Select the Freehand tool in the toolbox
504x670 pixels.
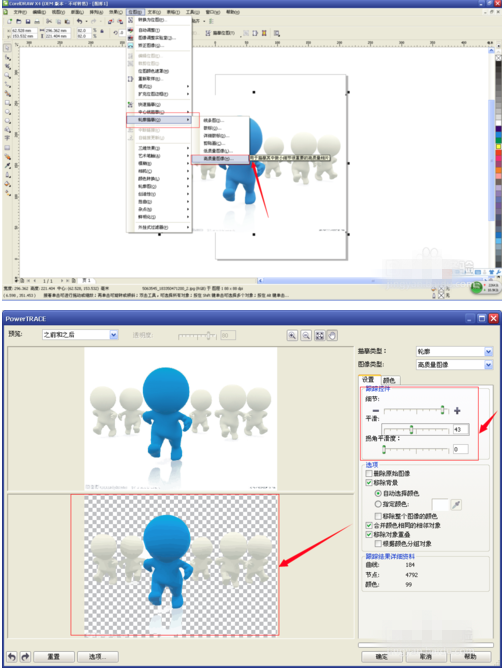point(7,85)
